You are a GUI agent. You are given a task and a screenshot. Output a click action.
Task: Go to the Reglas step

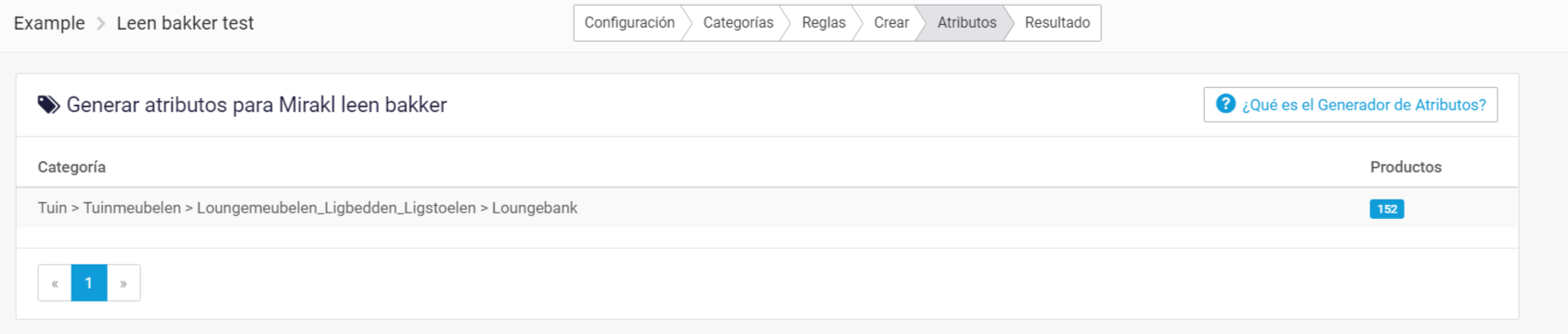[x=823, y=23]
